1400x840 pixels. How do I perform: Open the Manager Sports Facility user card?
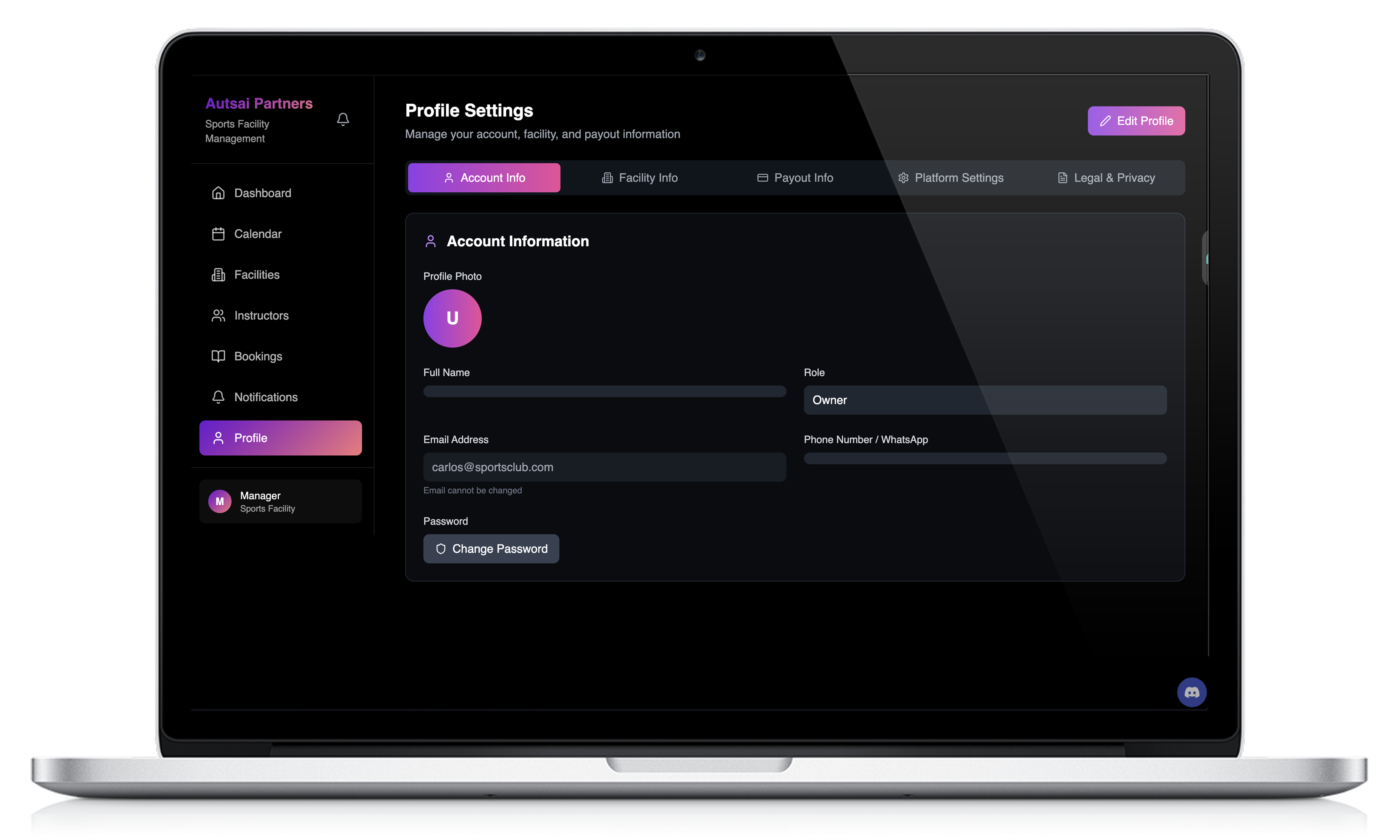[280, 501]
